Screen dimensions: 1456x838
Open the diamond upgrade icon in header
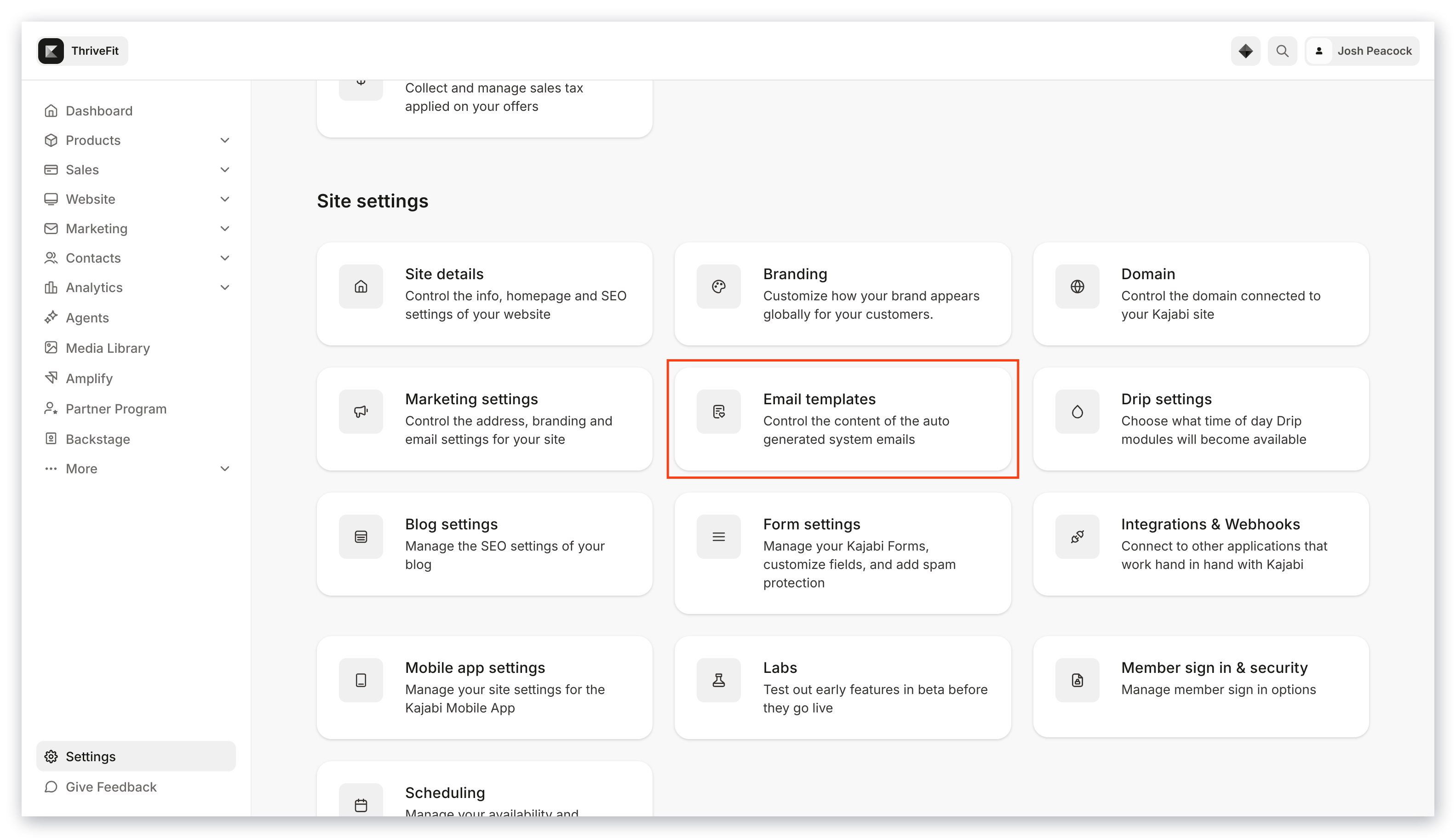point(1245,51)
